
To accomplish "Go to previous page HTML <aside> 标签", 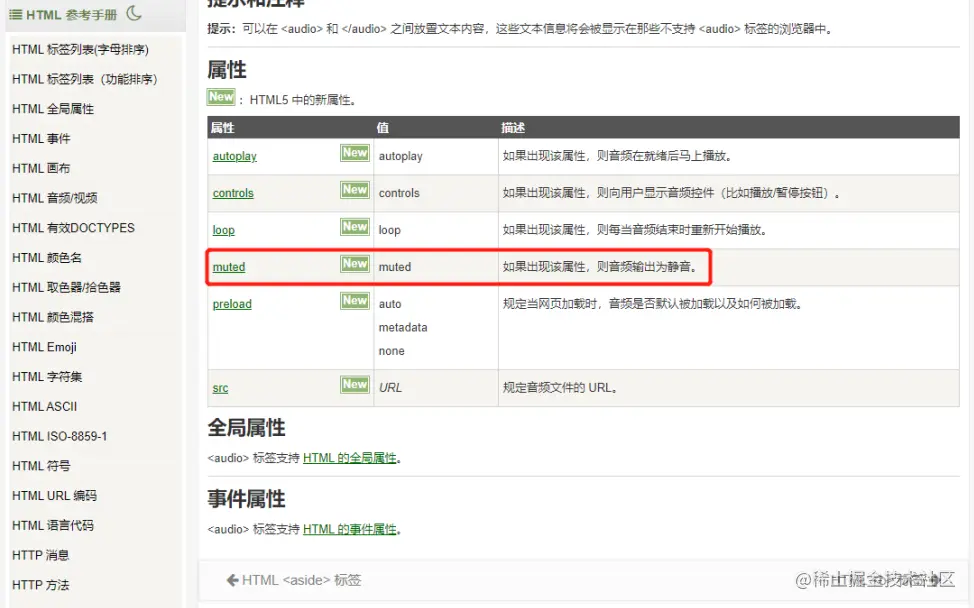I will [294, 580].
